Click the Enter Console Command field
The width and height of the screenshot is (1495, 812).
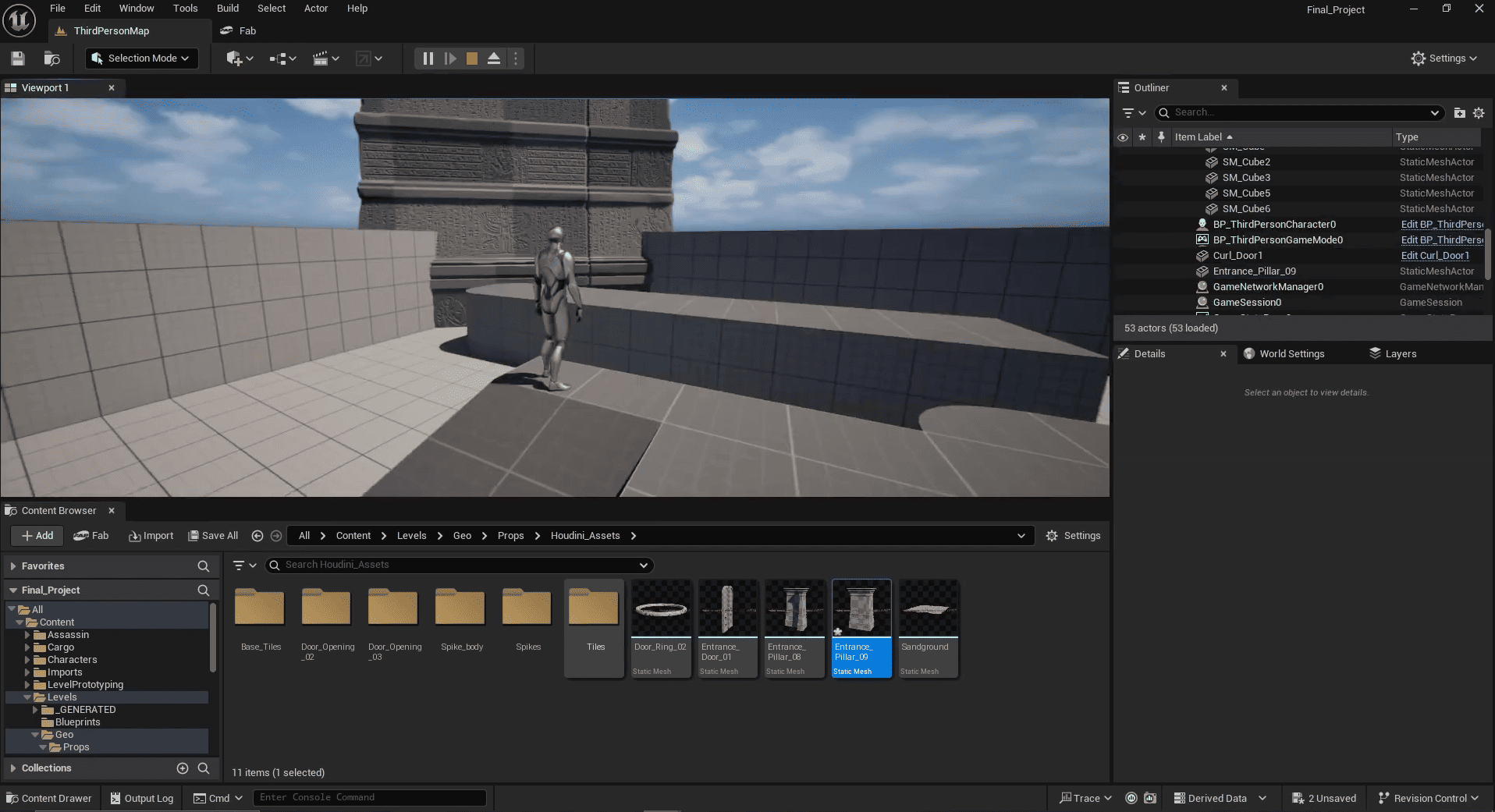[x=370, y=797]
